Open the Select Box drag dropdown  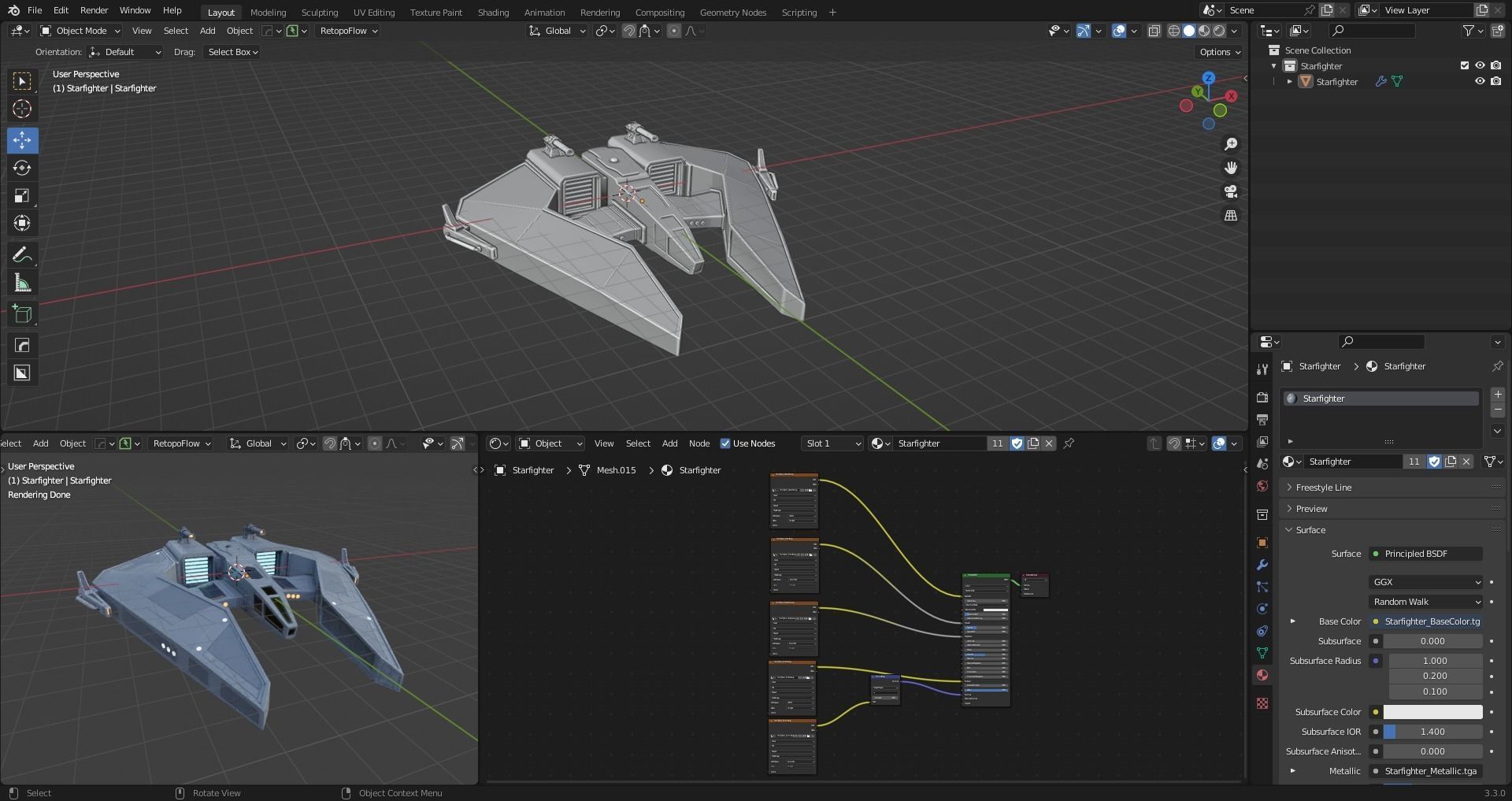pyautogui.click(x=232, y=52)
